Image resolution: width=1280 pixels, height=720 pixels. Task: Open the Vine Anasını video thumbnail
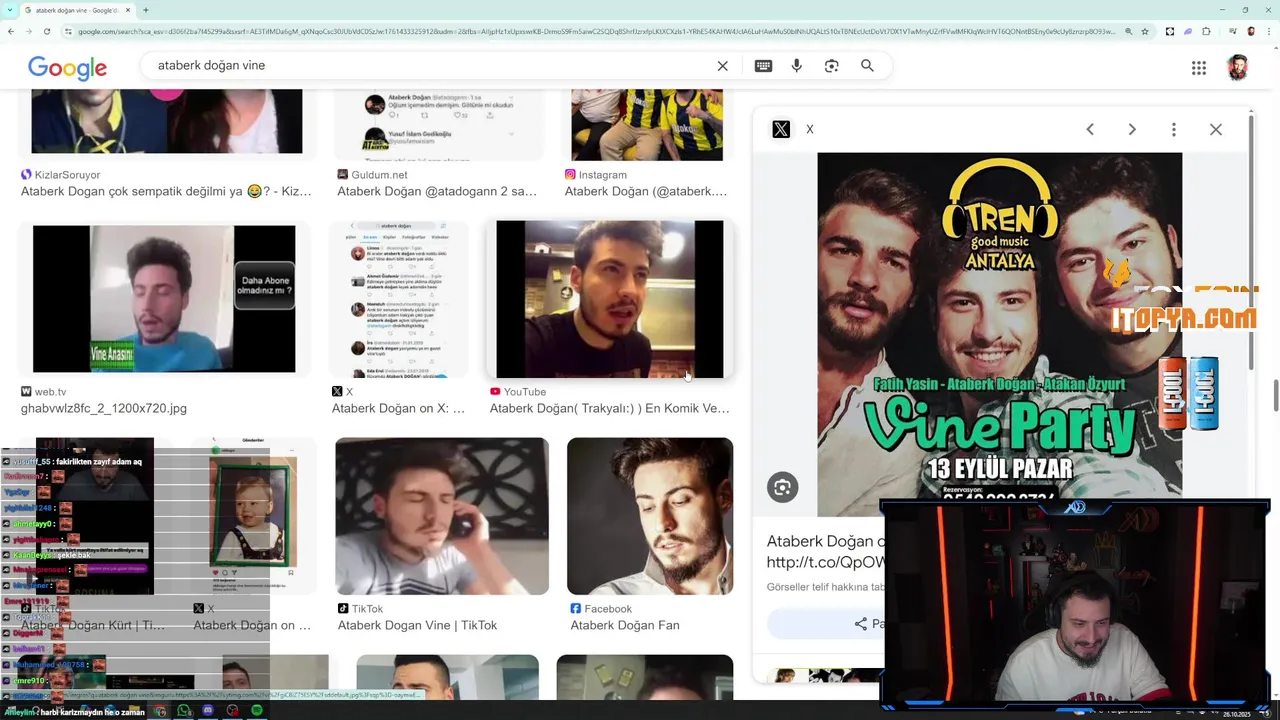(164, 298)
